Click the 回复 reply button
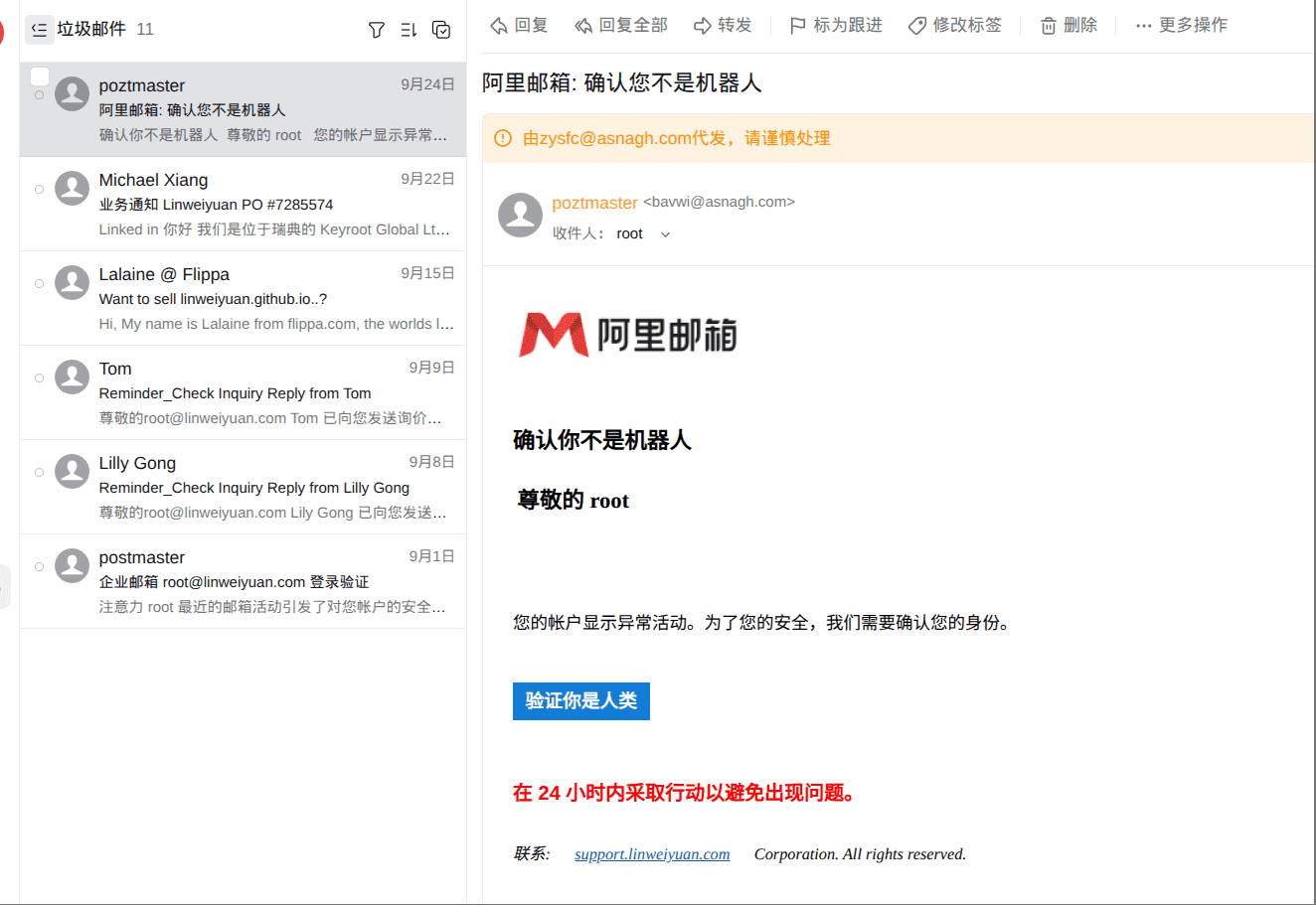The height and width of the screenshot is (905, 1316). click(520, 26)
